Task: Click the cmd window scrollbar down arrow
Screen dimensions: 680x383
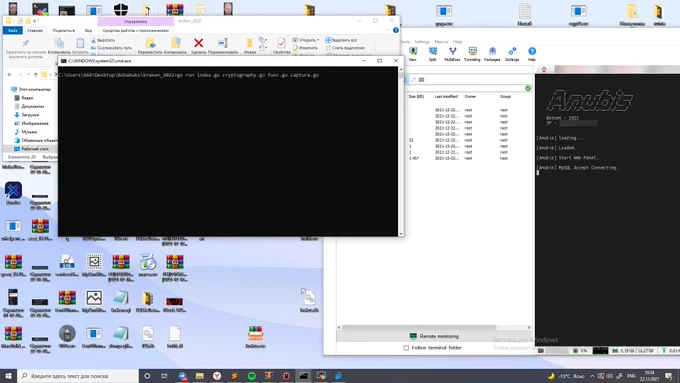Action: tap(401, 233)
